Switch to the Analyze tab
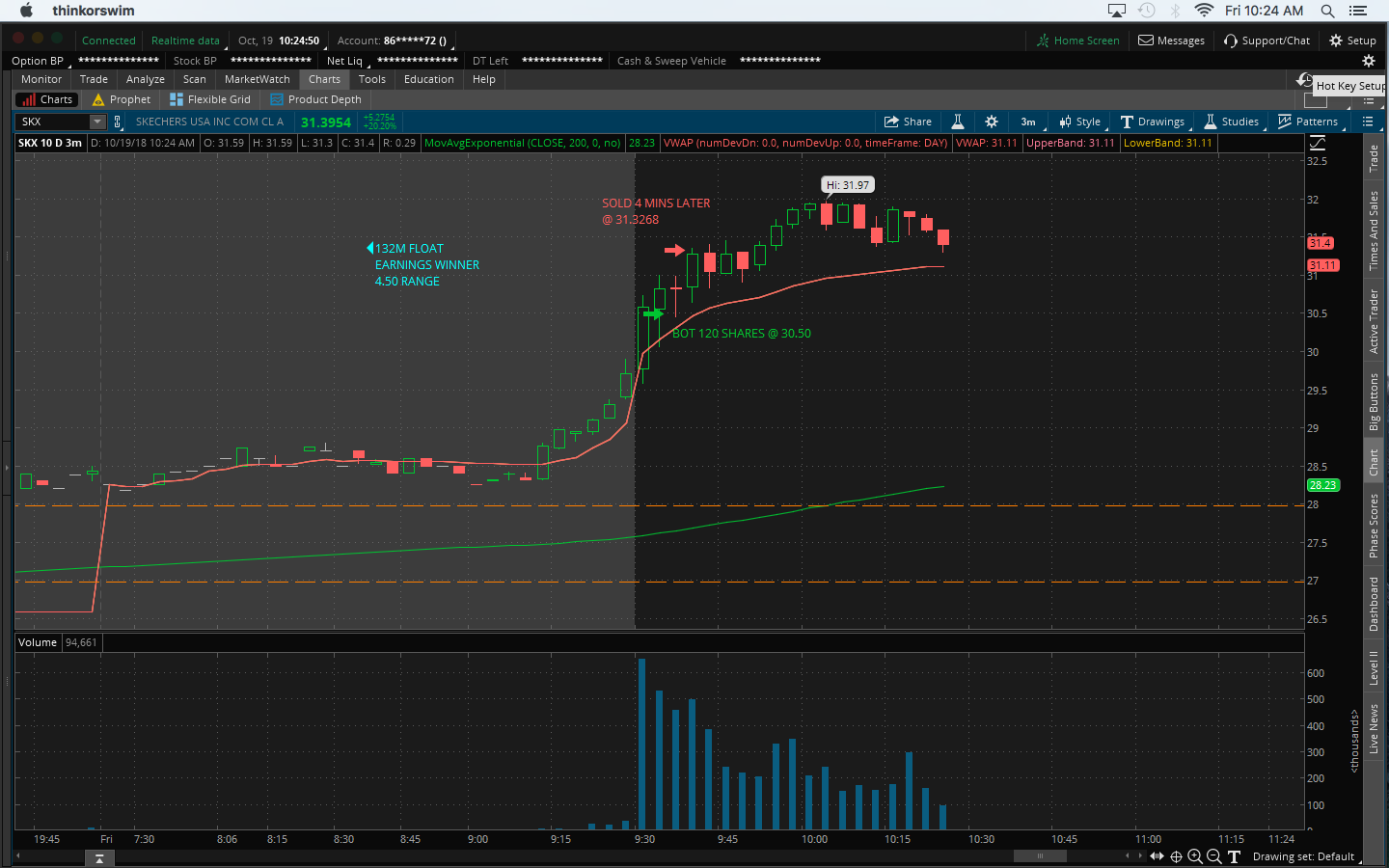The height and width of the screenshot is (868, 1389). pyautogui.click(x=146, y=79)
